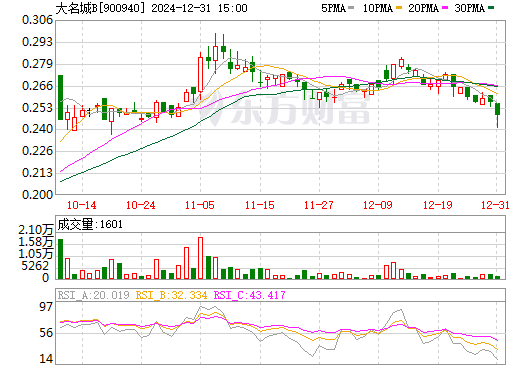Select the 11-27 date axis label

[x=319, y=205]
